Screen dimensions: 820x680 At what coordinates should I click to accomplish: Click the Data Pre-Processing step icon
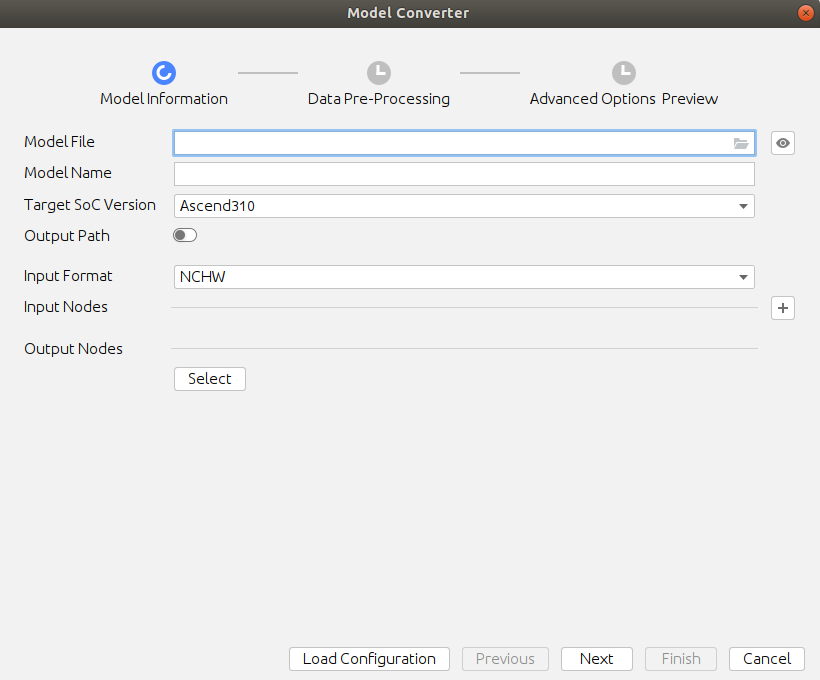tap(379, 72)
